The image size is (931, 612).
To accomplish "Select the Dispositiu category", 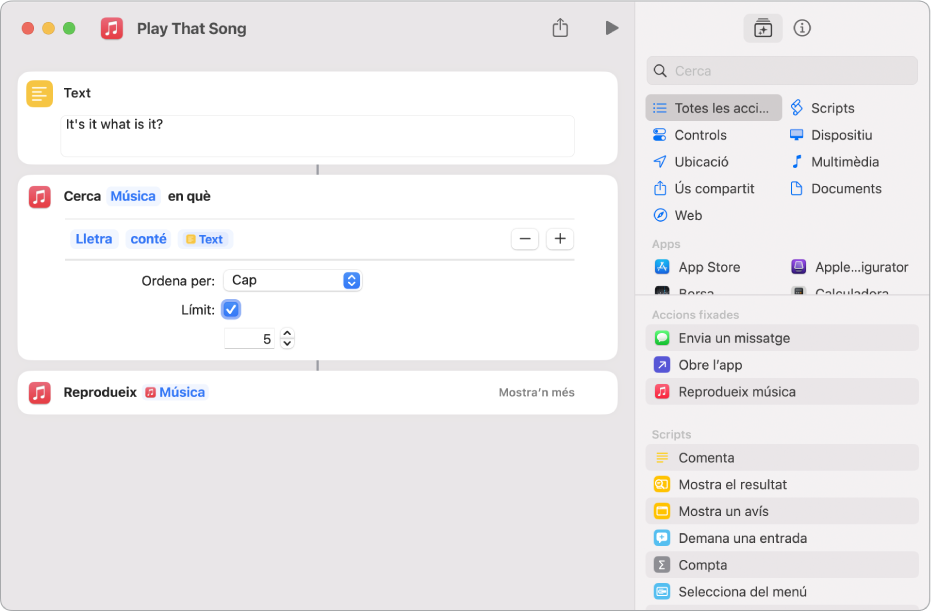I will (831, 135).
